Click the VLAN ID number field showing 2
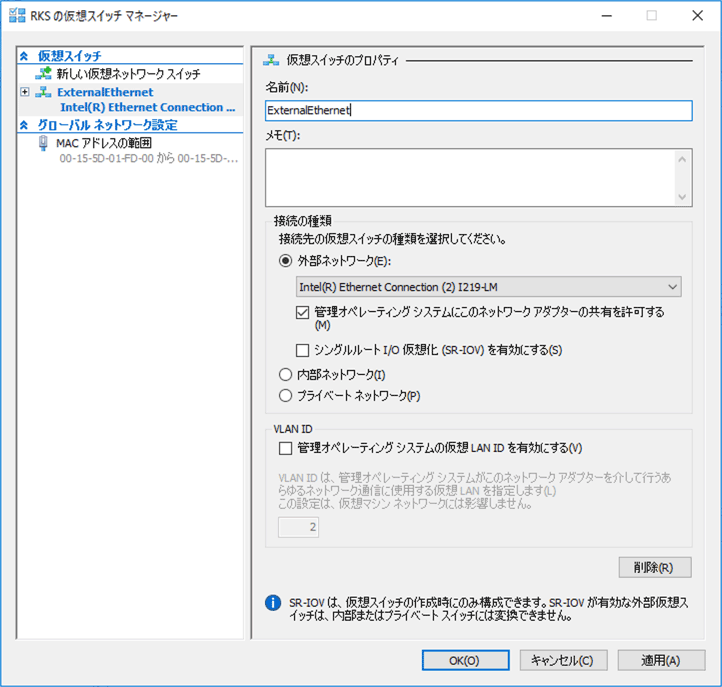722x687 pixels. pyautogui.click(x=298, y=527)
